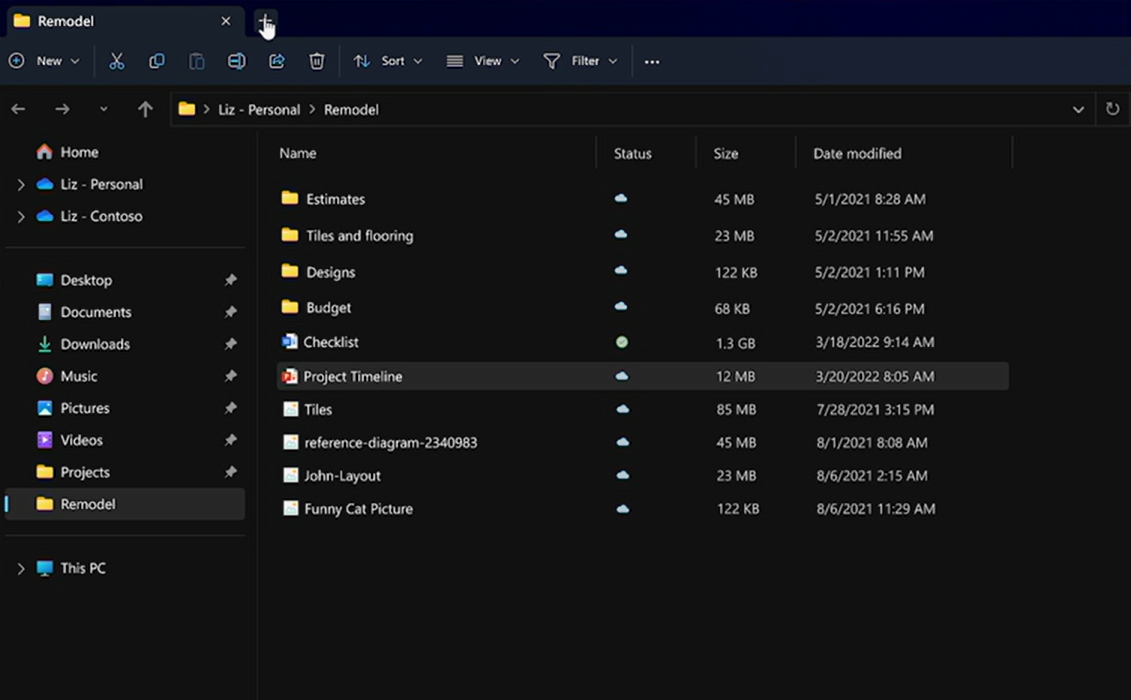Click the Share icon in toolbar

click(277, 61)
